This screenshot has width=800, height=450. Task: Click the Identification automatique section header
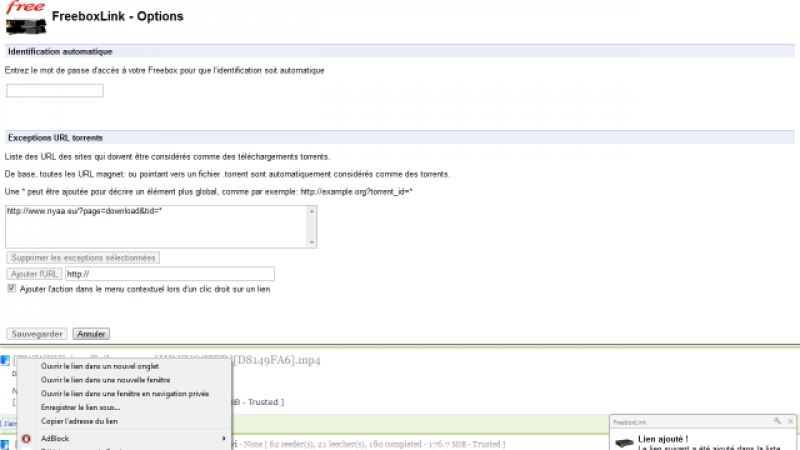400,52
